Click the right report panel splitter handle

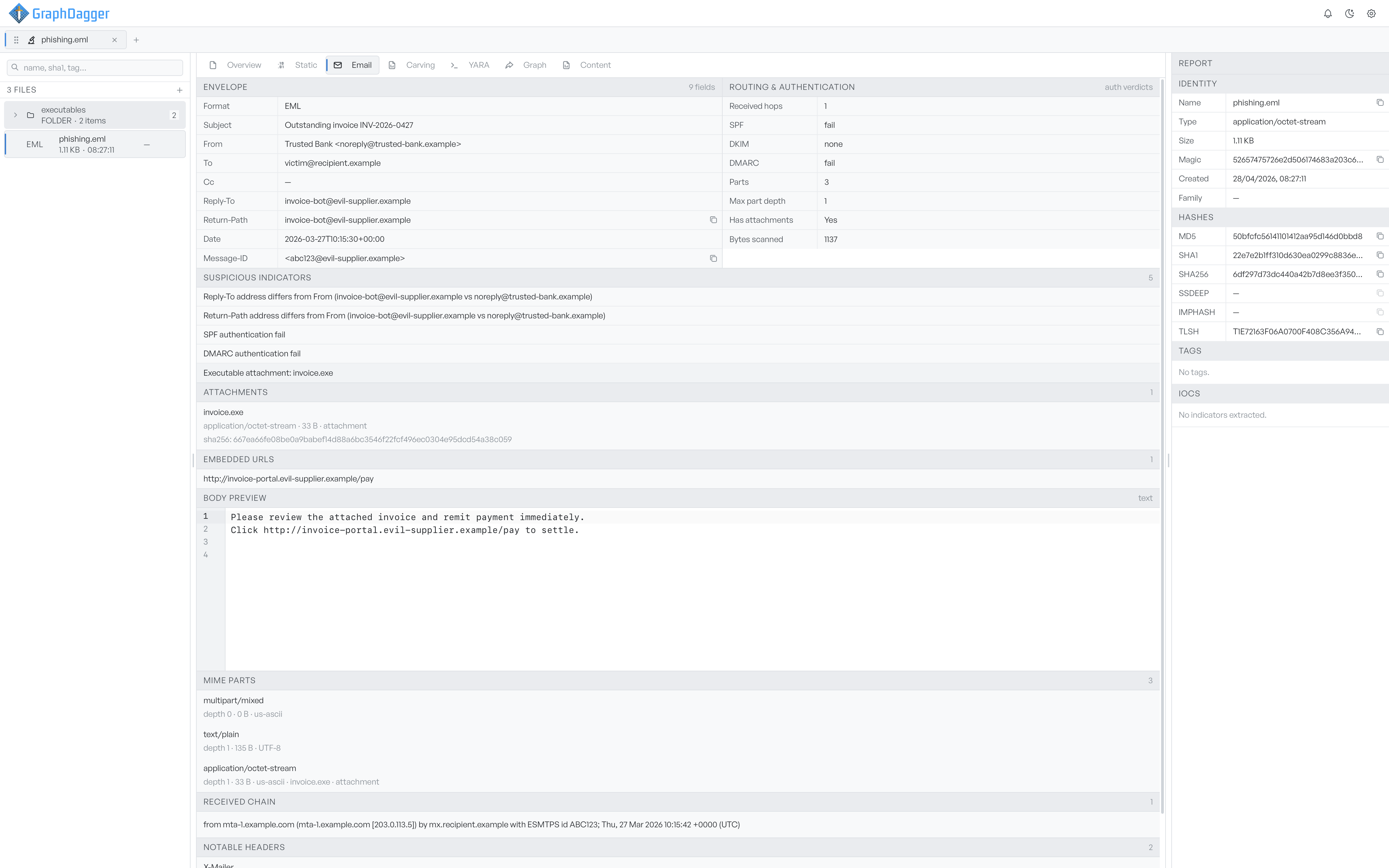coord(1169,460)
